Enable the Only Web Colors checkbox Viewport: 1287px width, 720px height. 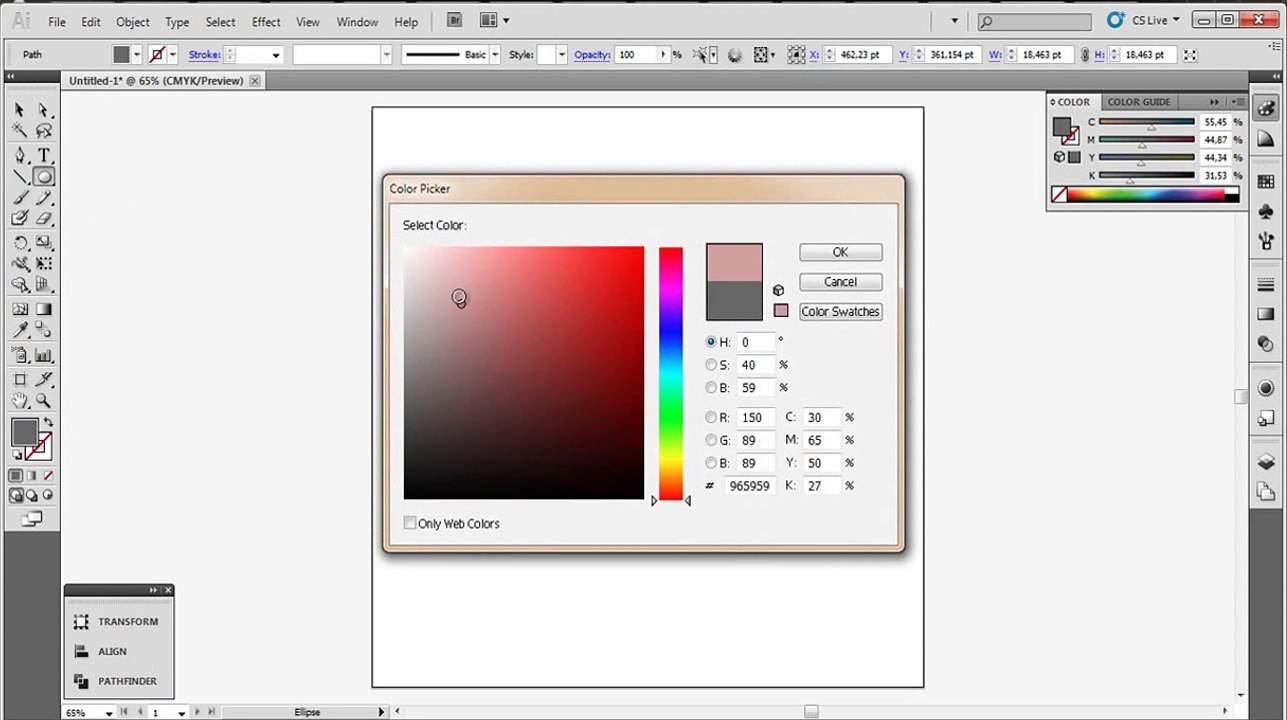coord(410,523)
